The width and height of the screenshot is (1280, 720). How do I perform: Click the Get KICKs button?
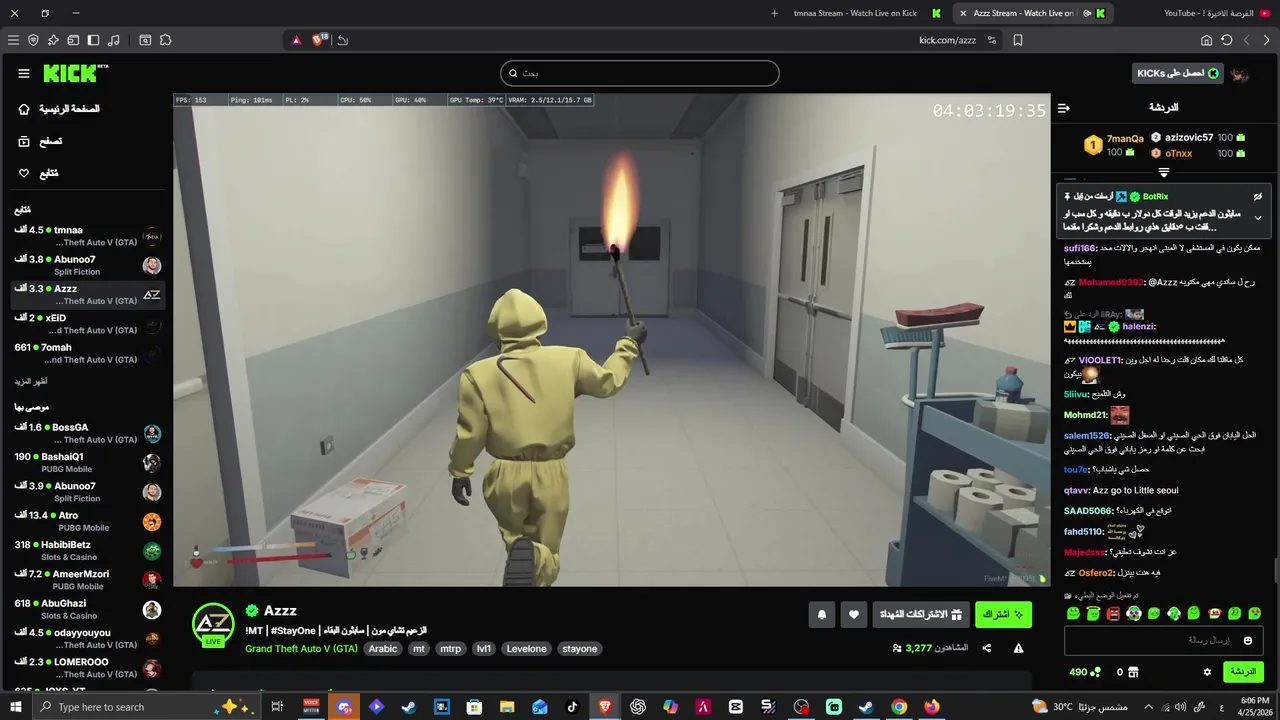tap(1178, 73)
